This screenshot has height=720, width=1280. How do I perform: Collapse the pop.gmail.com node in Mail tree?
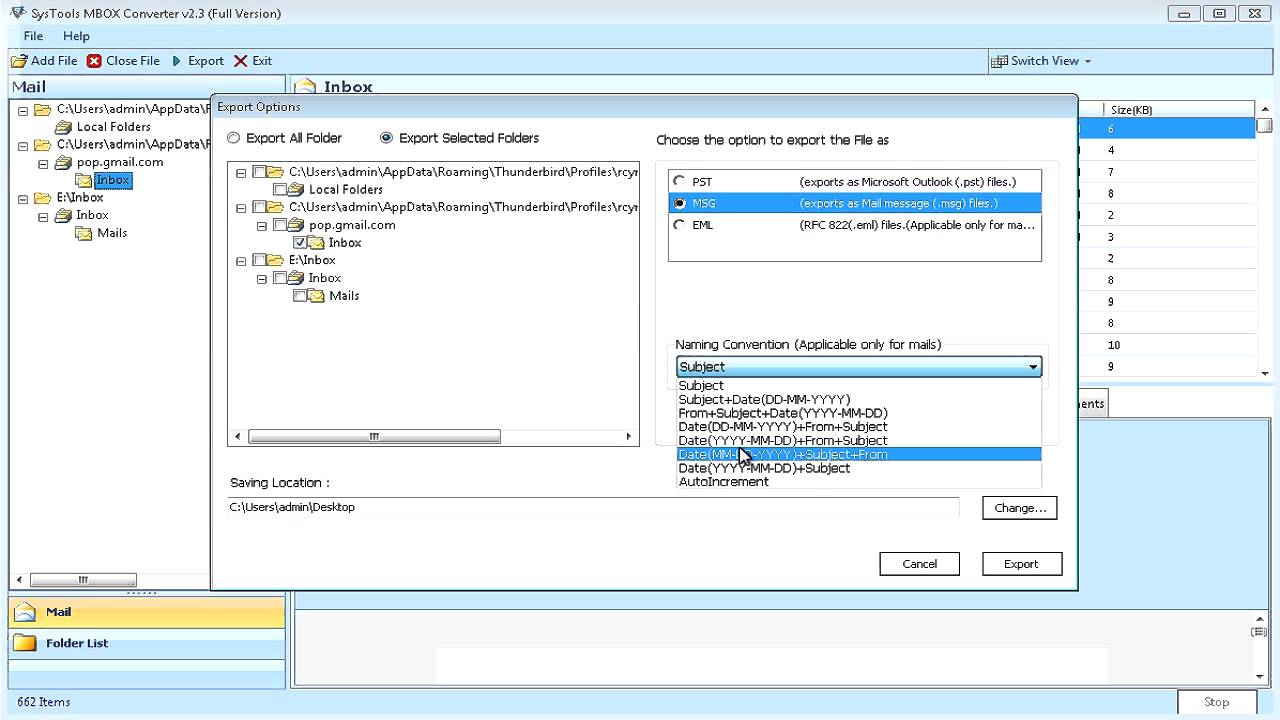(x=43, y=162)
